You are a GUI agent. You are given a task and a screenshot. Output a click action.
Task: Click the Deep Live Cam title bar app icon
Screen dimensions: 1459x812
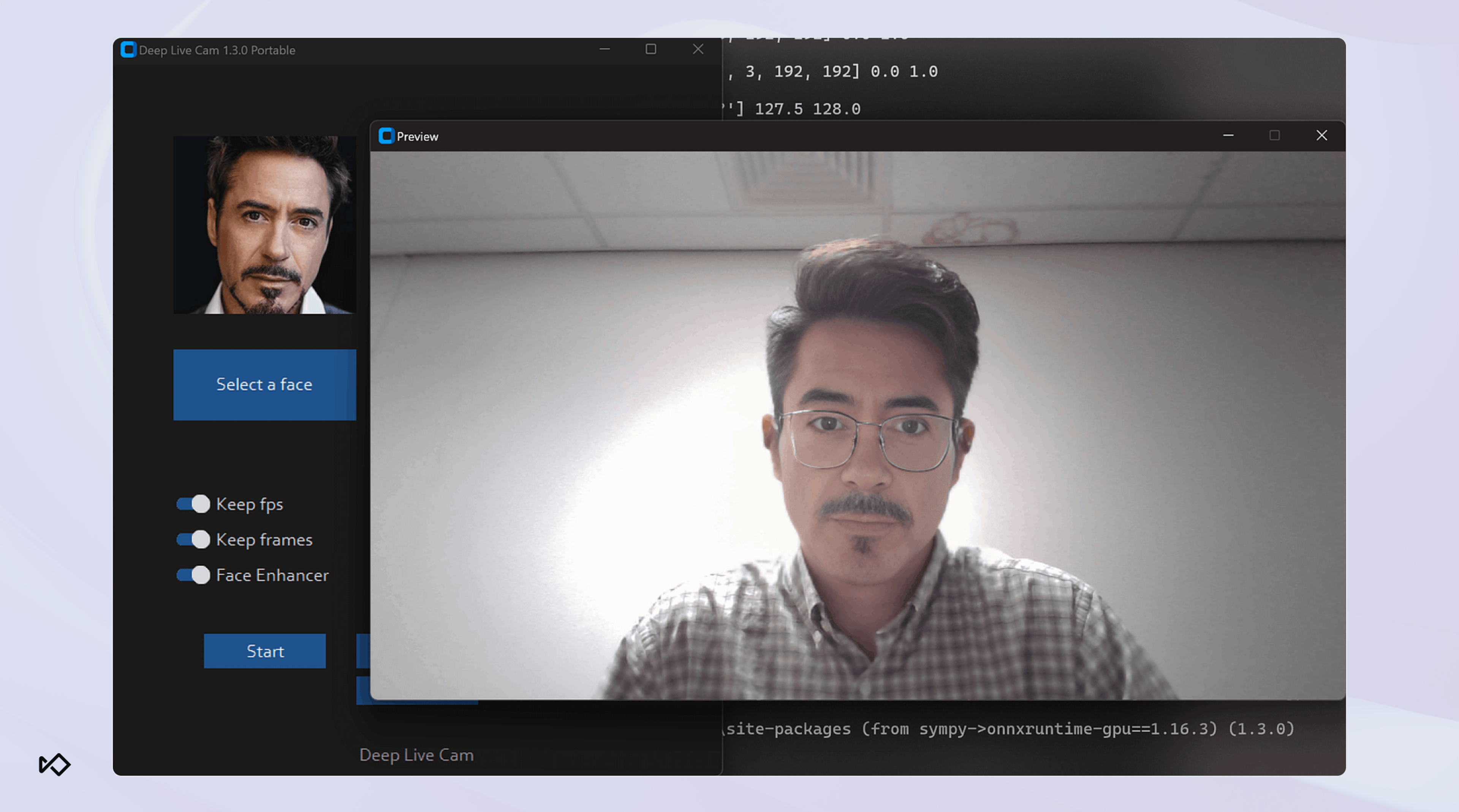(128, 50)
